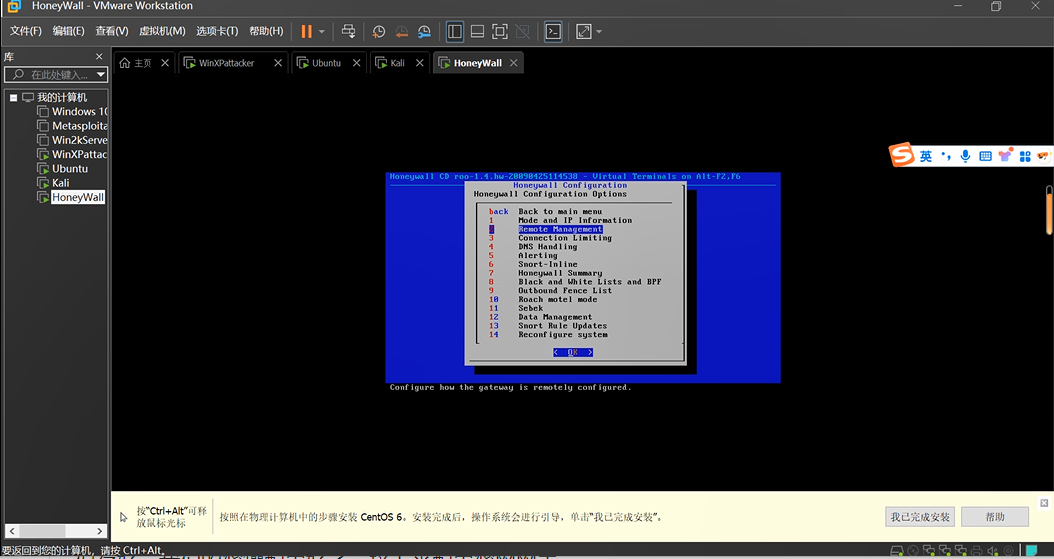The width and height of the screenshot is (1054, 559).
Task: Toggle the 英 language mode in Sogou bar
Action: 926,156
